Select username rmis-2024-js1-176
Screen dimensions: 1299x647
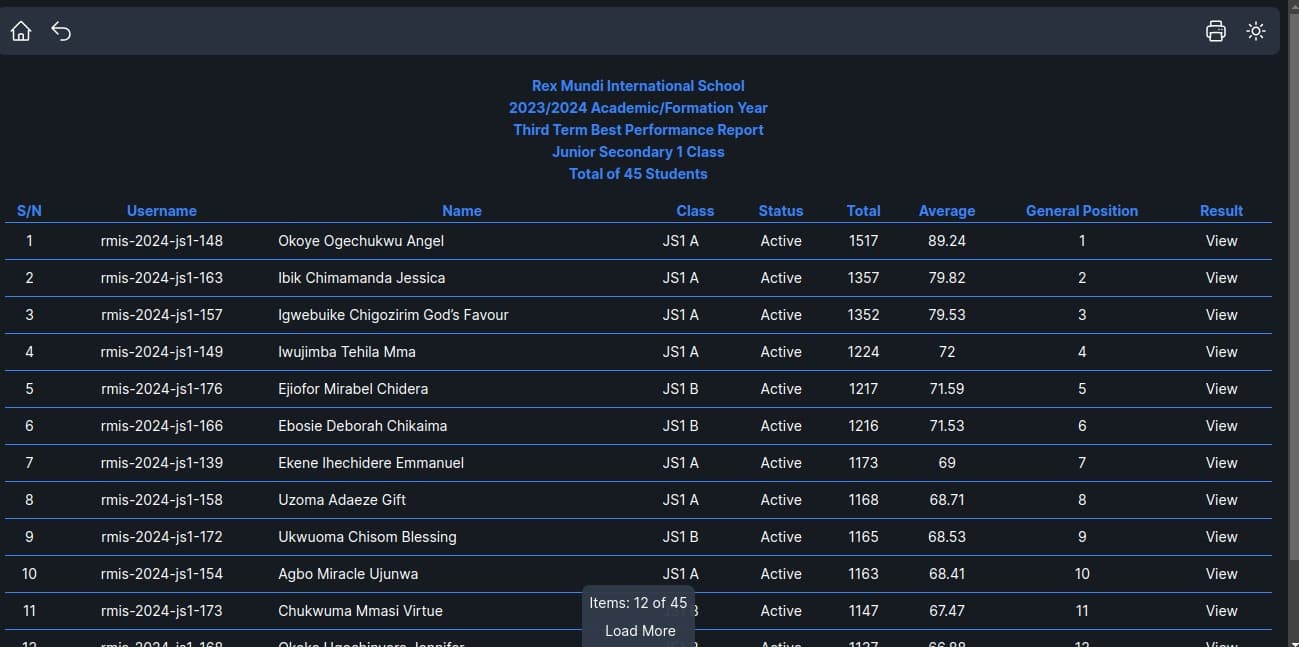pos(162,389)
